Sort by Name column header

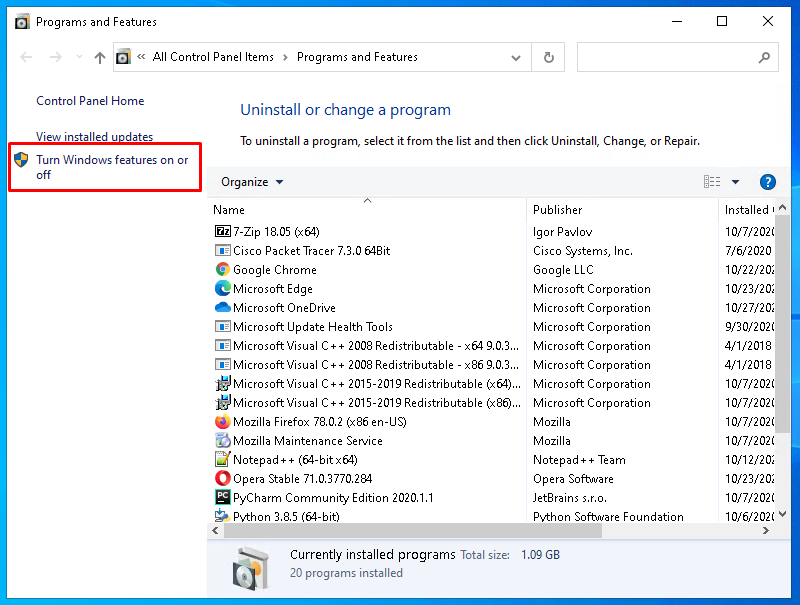368,210
